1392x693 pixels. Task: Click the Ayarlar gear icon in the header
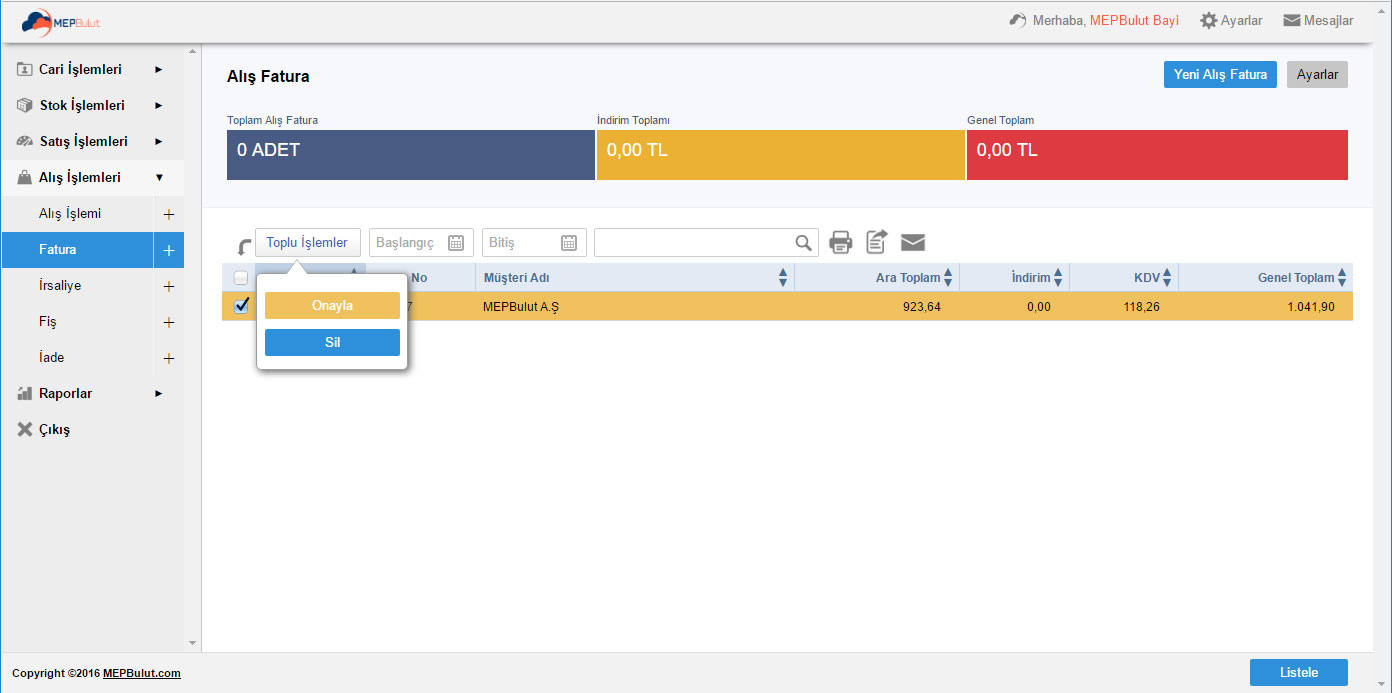point(1208,20)
